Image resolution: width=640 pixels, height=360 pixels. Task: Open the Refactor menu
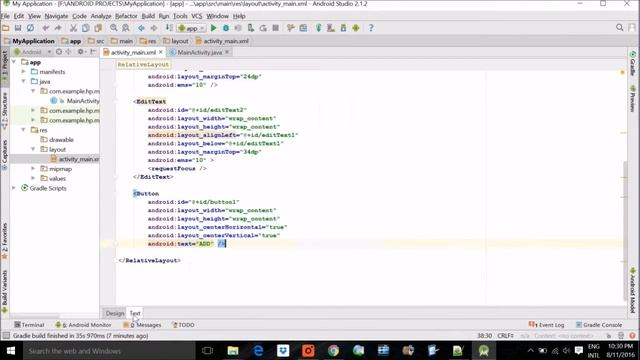tap(126, 16)
